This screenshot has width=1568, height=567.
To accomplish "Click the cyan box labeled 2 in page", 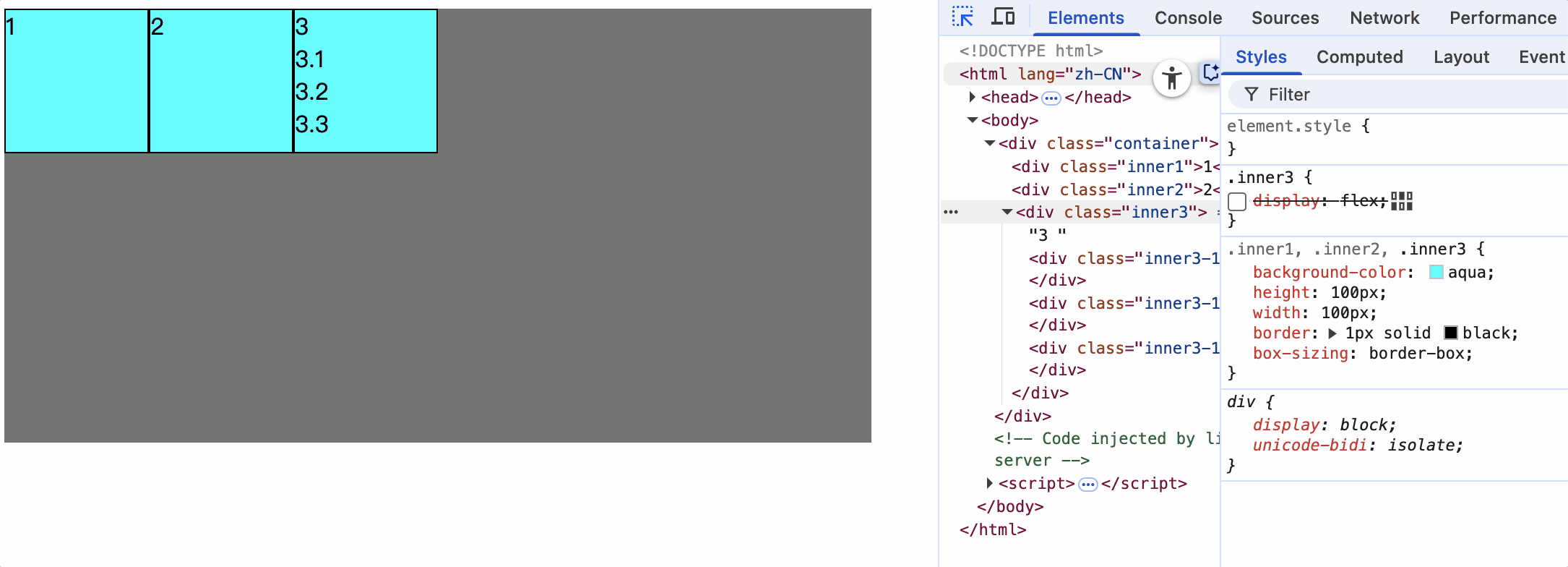I will pos(221,81).
